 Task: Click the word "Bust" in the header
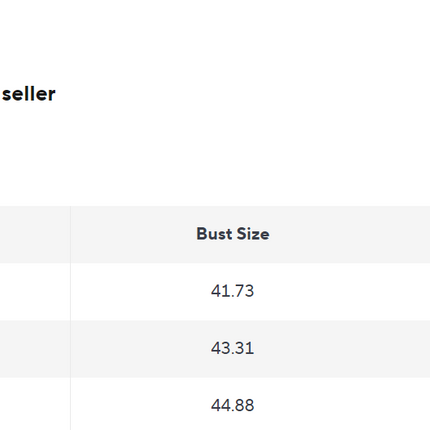(x=214, y=234)
